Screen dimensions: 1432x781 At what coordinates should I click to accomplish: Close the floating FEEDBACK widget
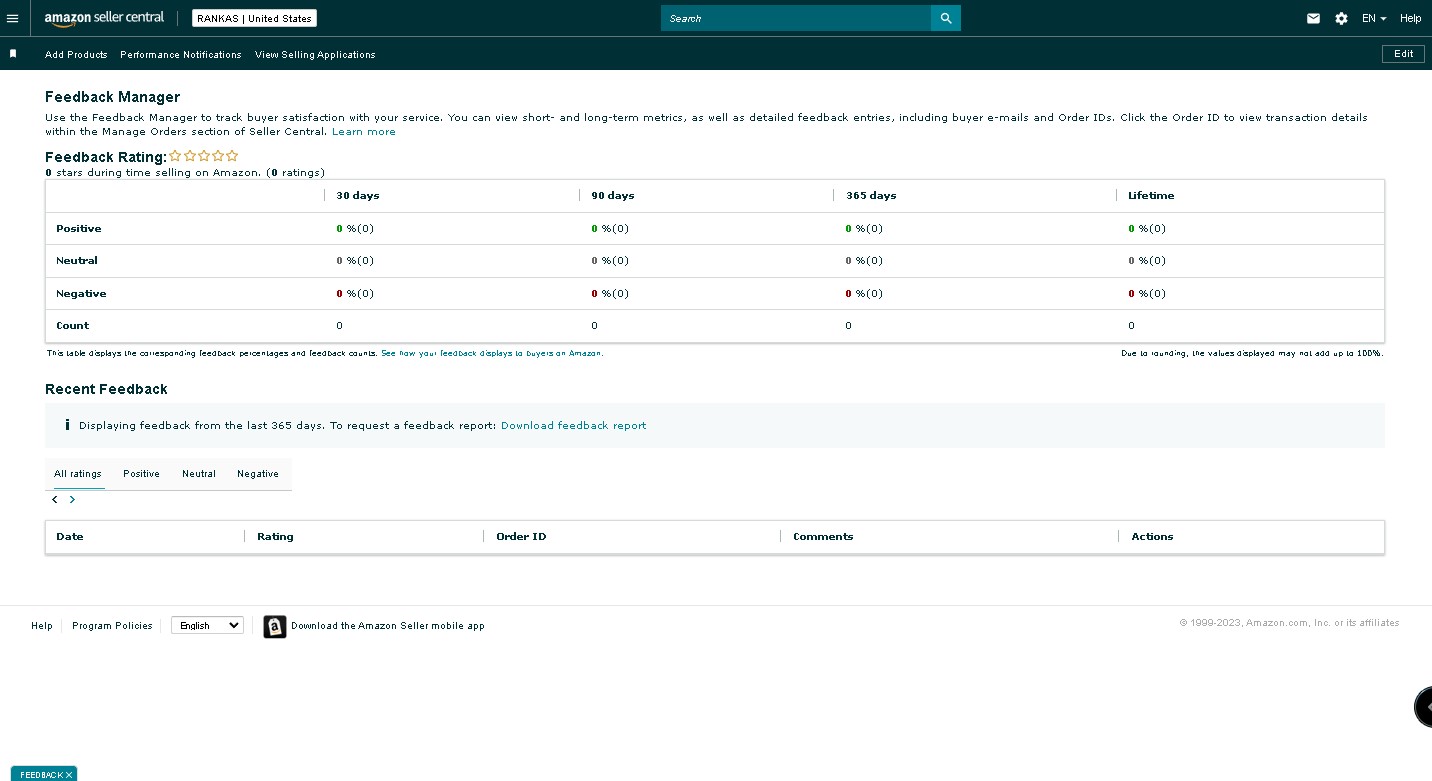click(69, 775)
